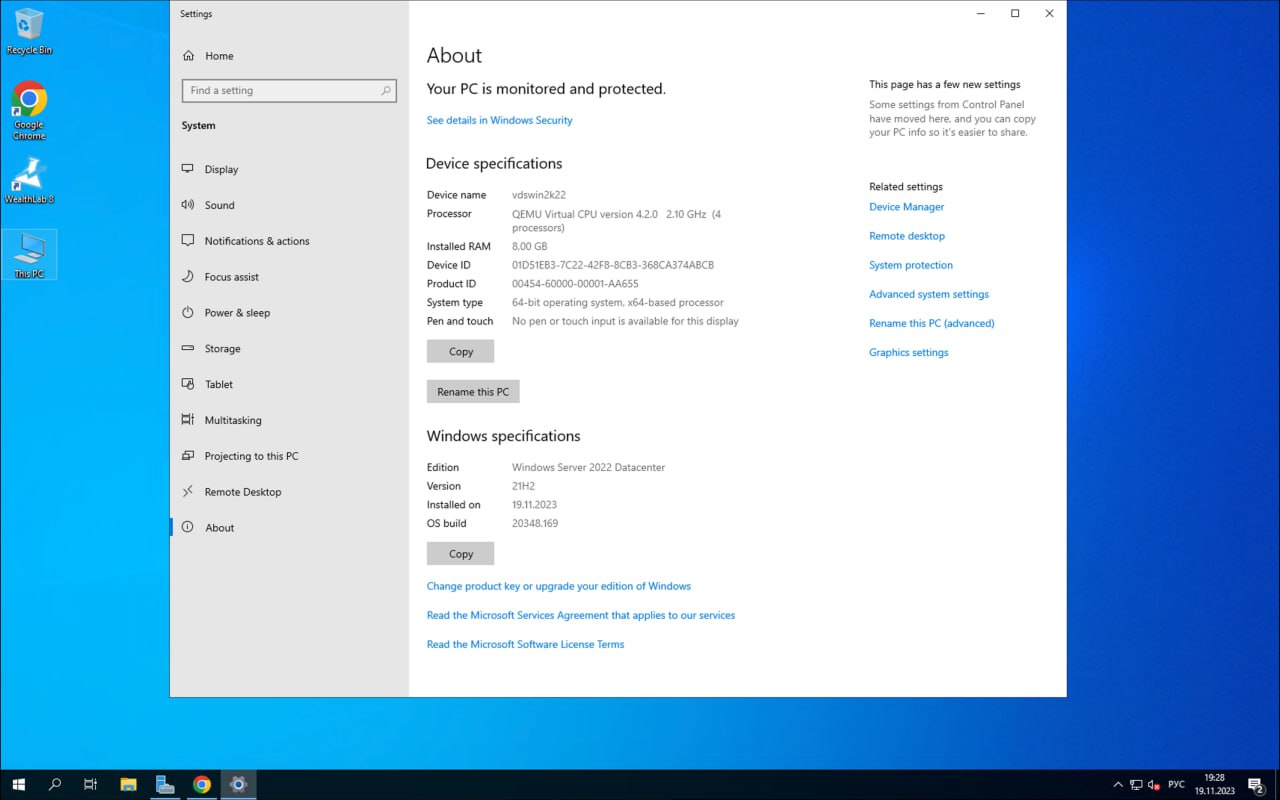Click the About heading
1280x800 pixels.
pos(454,56)
